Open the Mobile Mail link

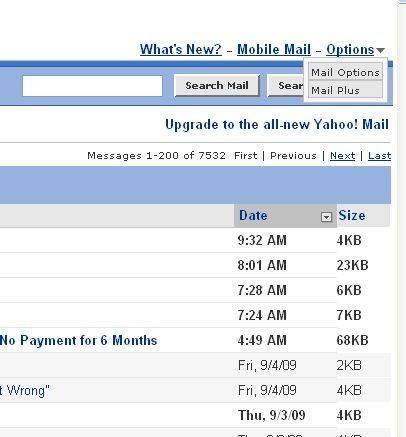274,49
